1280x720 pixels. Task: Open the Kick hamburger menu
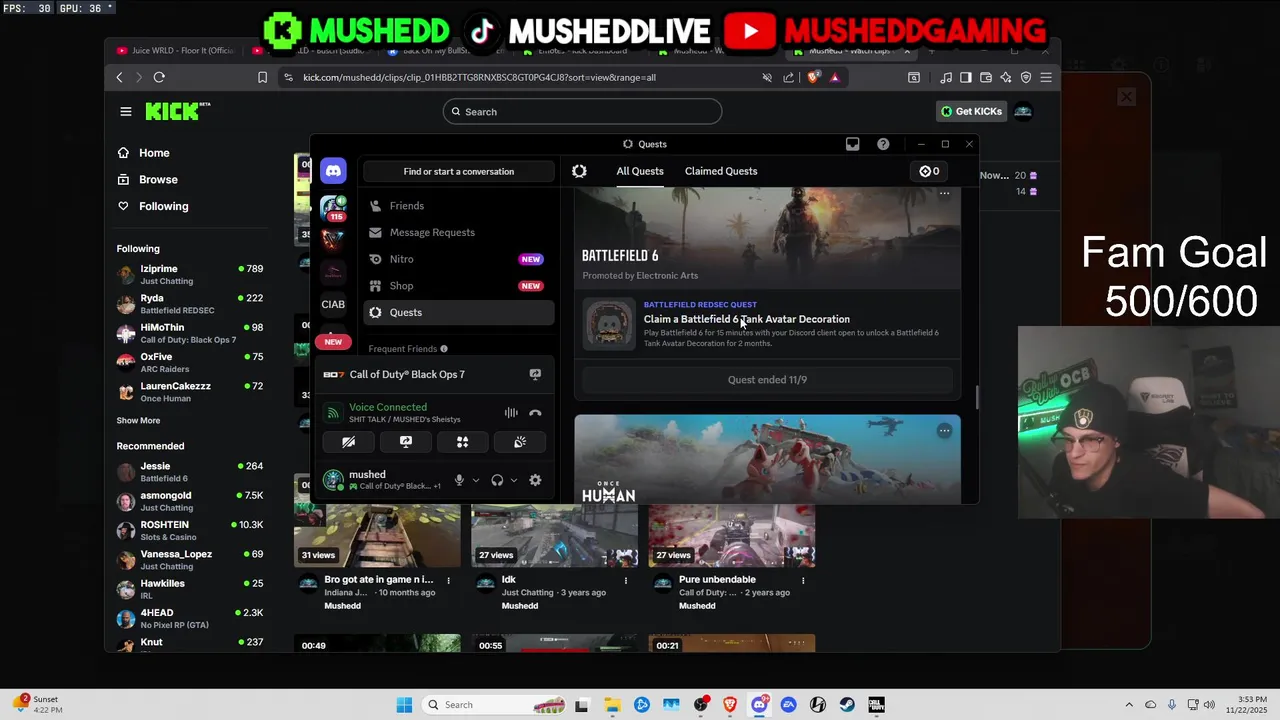coord(126,112)
